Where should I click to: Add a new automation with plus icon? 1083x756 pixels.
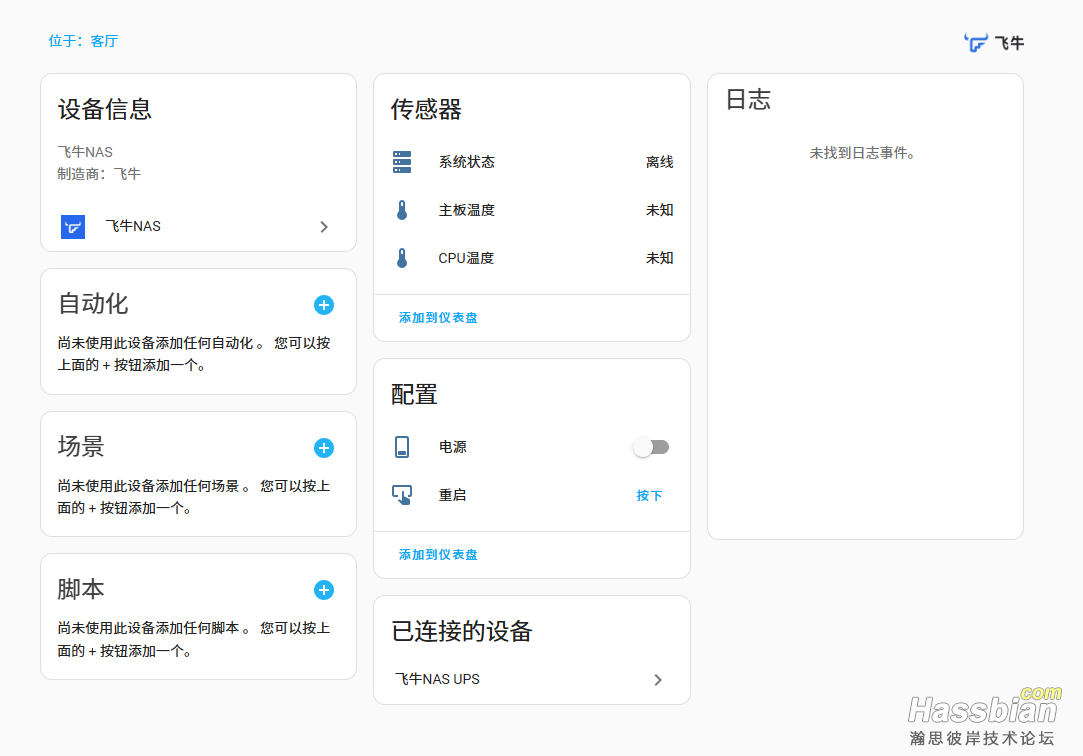[x=324, y=305]
